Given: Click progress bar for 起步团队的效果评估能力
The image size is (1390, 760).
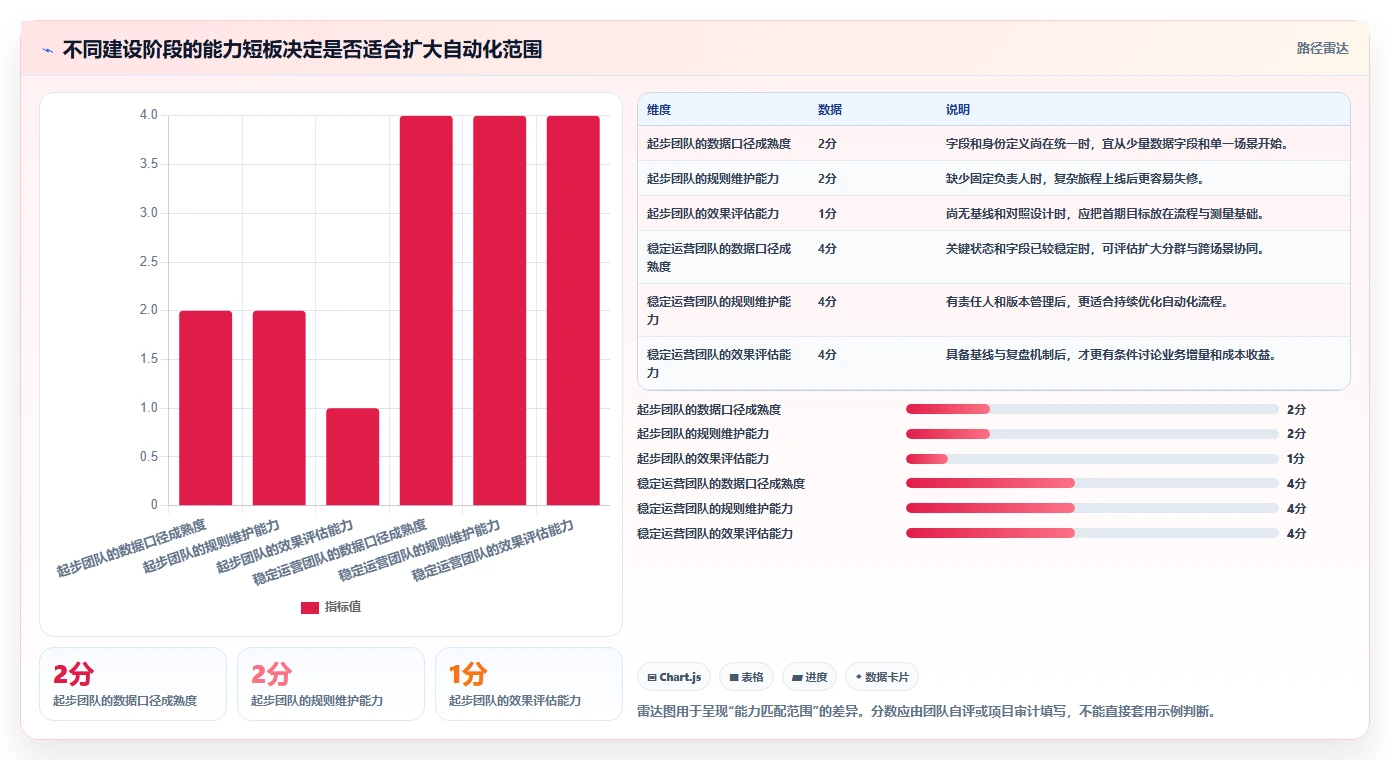Looking at the screenshot, I should (1092, 459).
